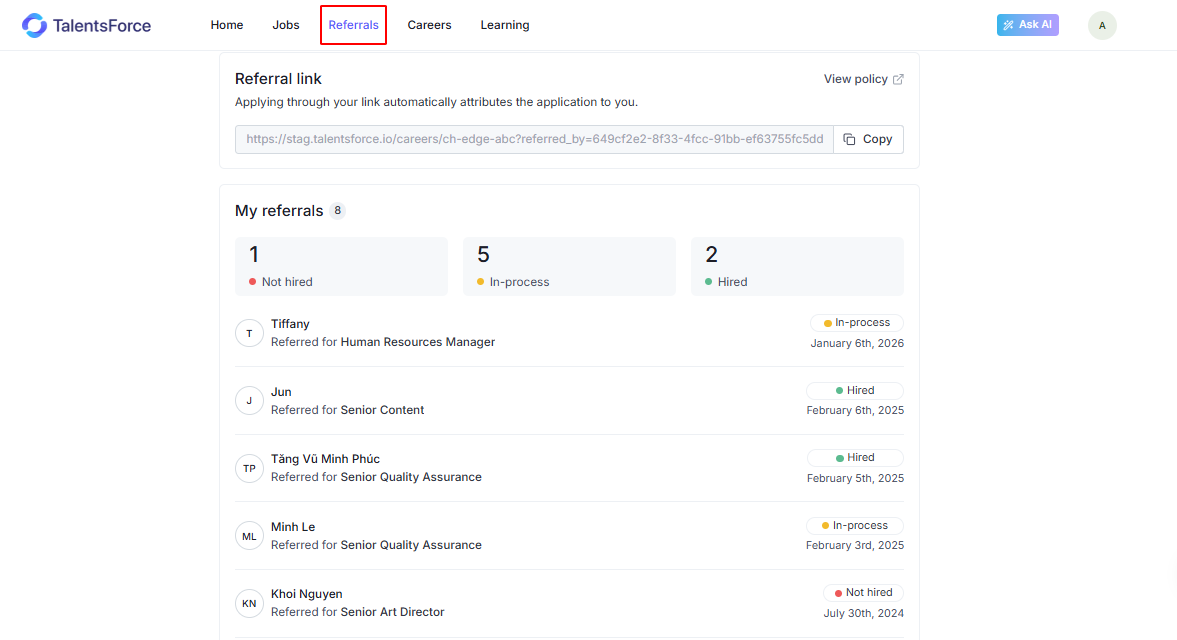This screenshot has width=1177, height=640.
Task: Click the View policy external link
Action: tap(864, 79)
